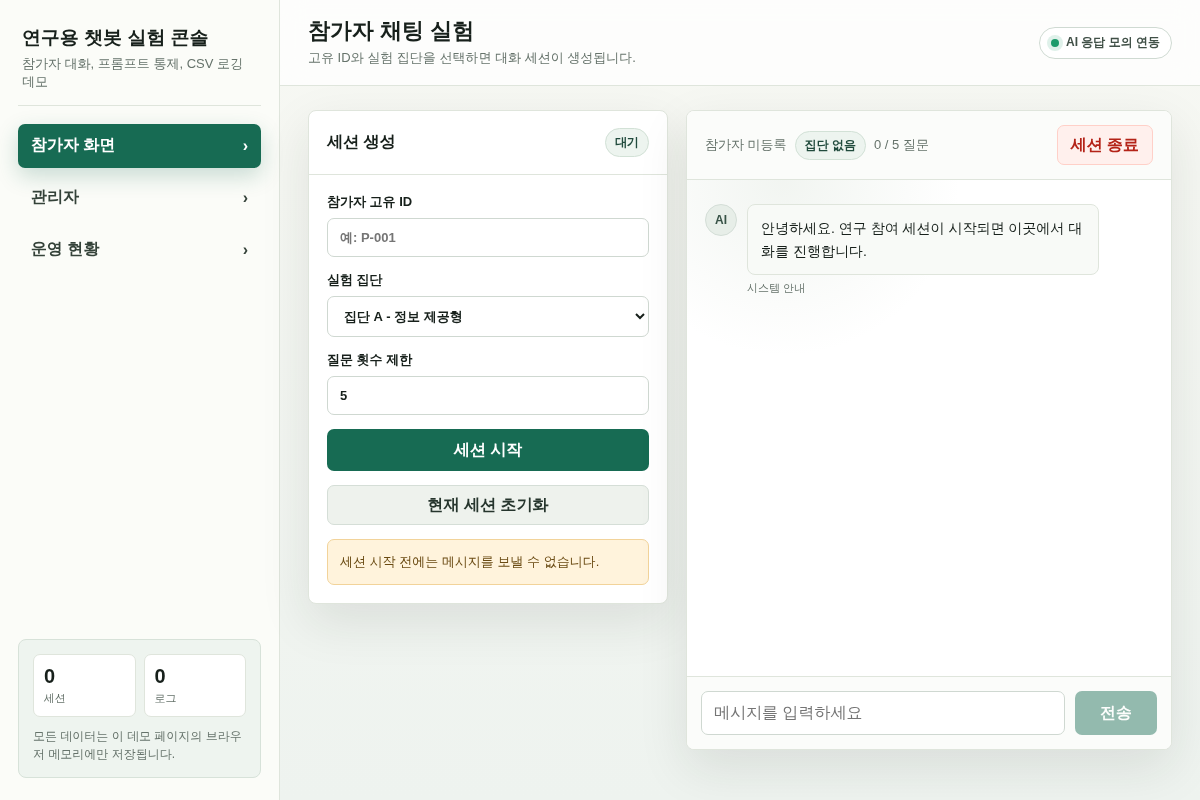Click the AI greeting message bubble
Image resolution: width=1200 pixels, height=800 pixels.
tap(923, 240)
